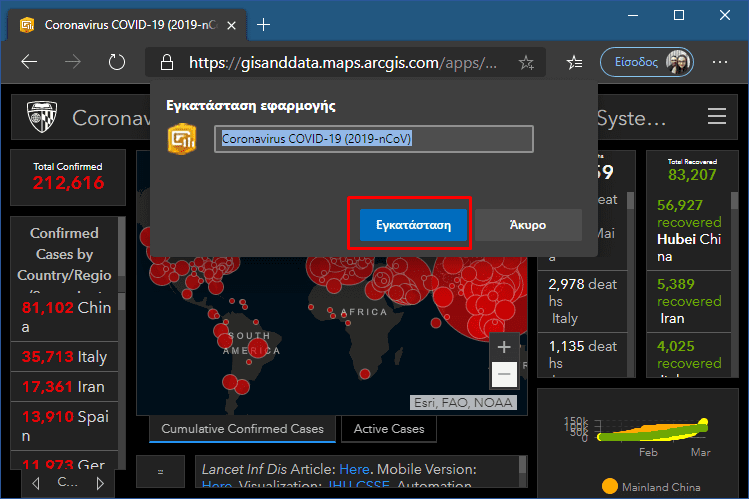
Task: Select 13,910 Spain in country list
Action: point(64,426)
